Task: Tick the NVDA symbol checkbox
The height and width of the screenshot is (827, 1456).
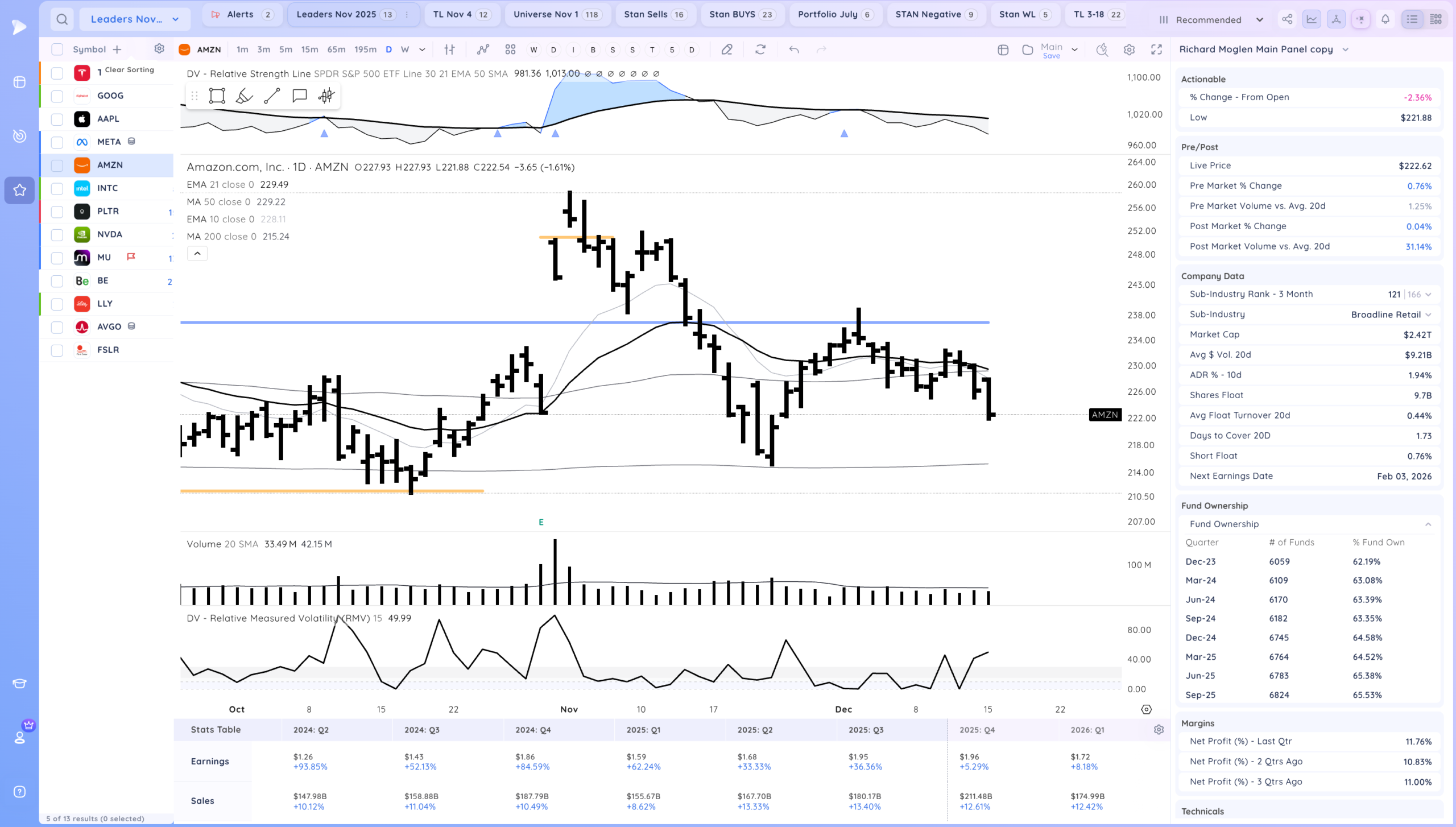Action: pos(57,234)
